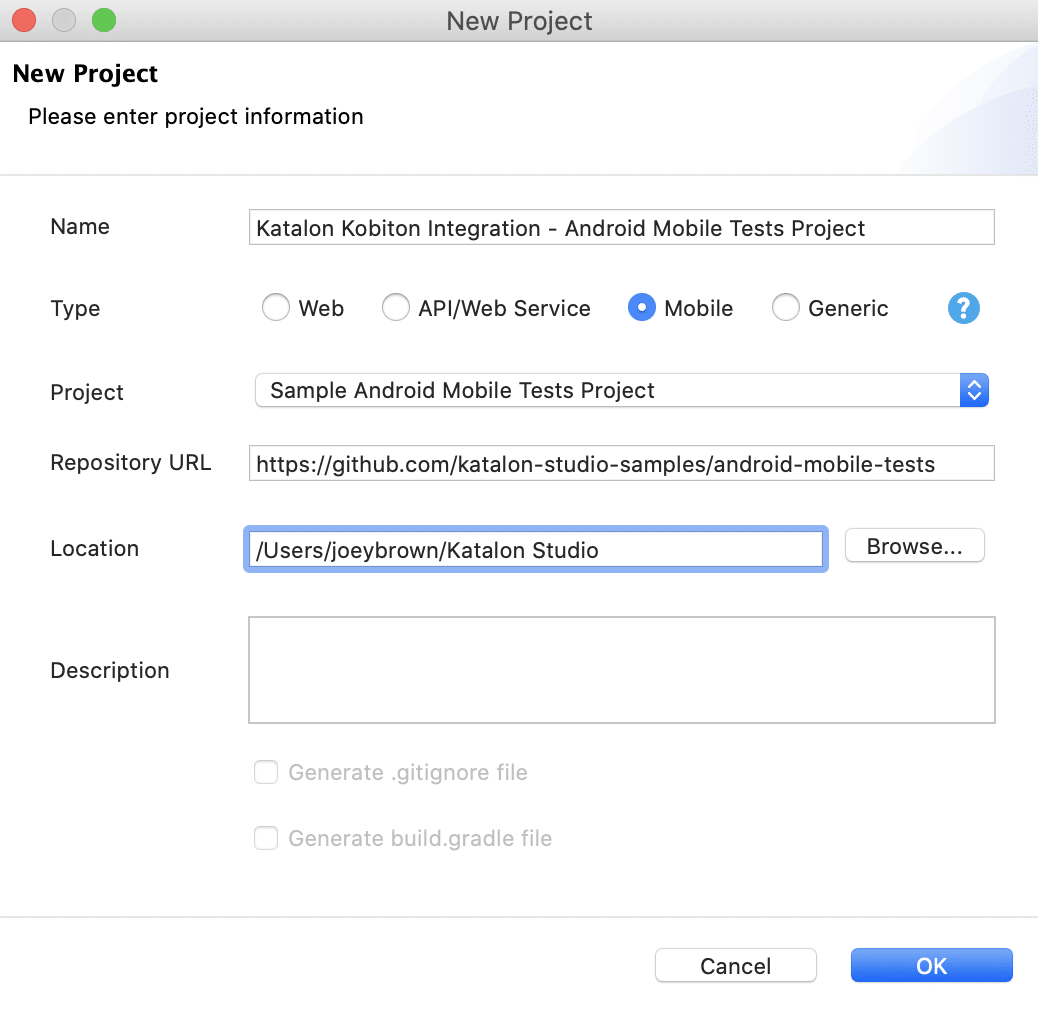Confirm the project with OK
This screenshot has height=1012, width=1038.
point(931,965)
